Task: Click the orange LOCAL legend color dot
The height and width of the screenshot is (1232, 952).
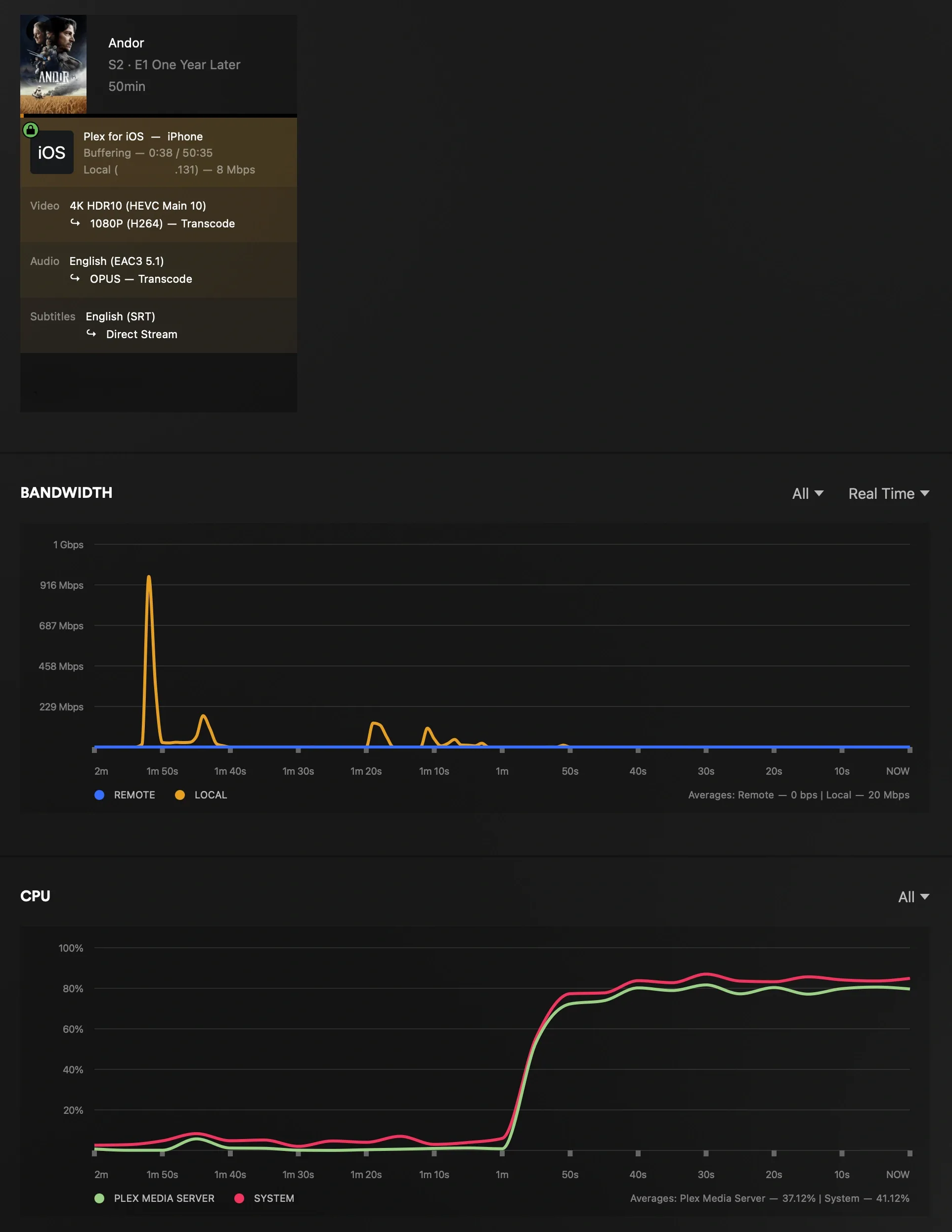Action: (180, 795)
